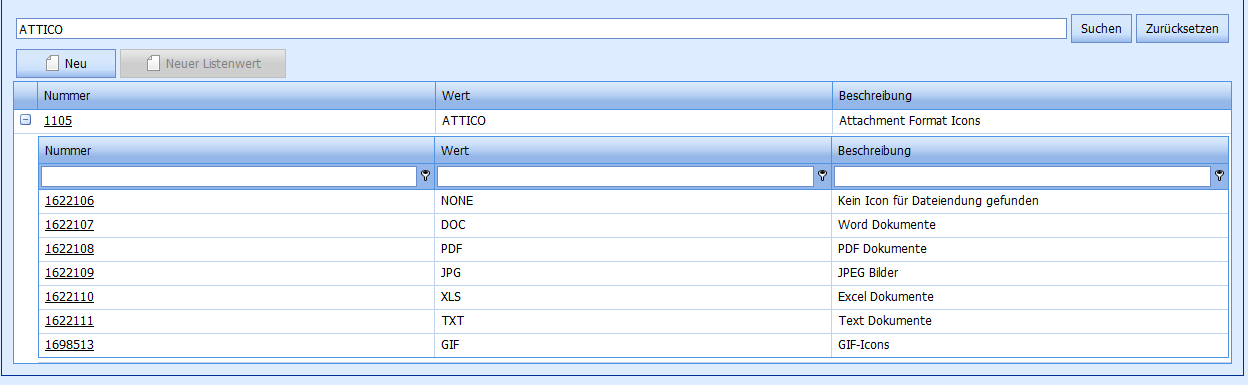The image size is (1248, 385).
Task: Open list value 1622108 for PDF
Action: point(69,249)
